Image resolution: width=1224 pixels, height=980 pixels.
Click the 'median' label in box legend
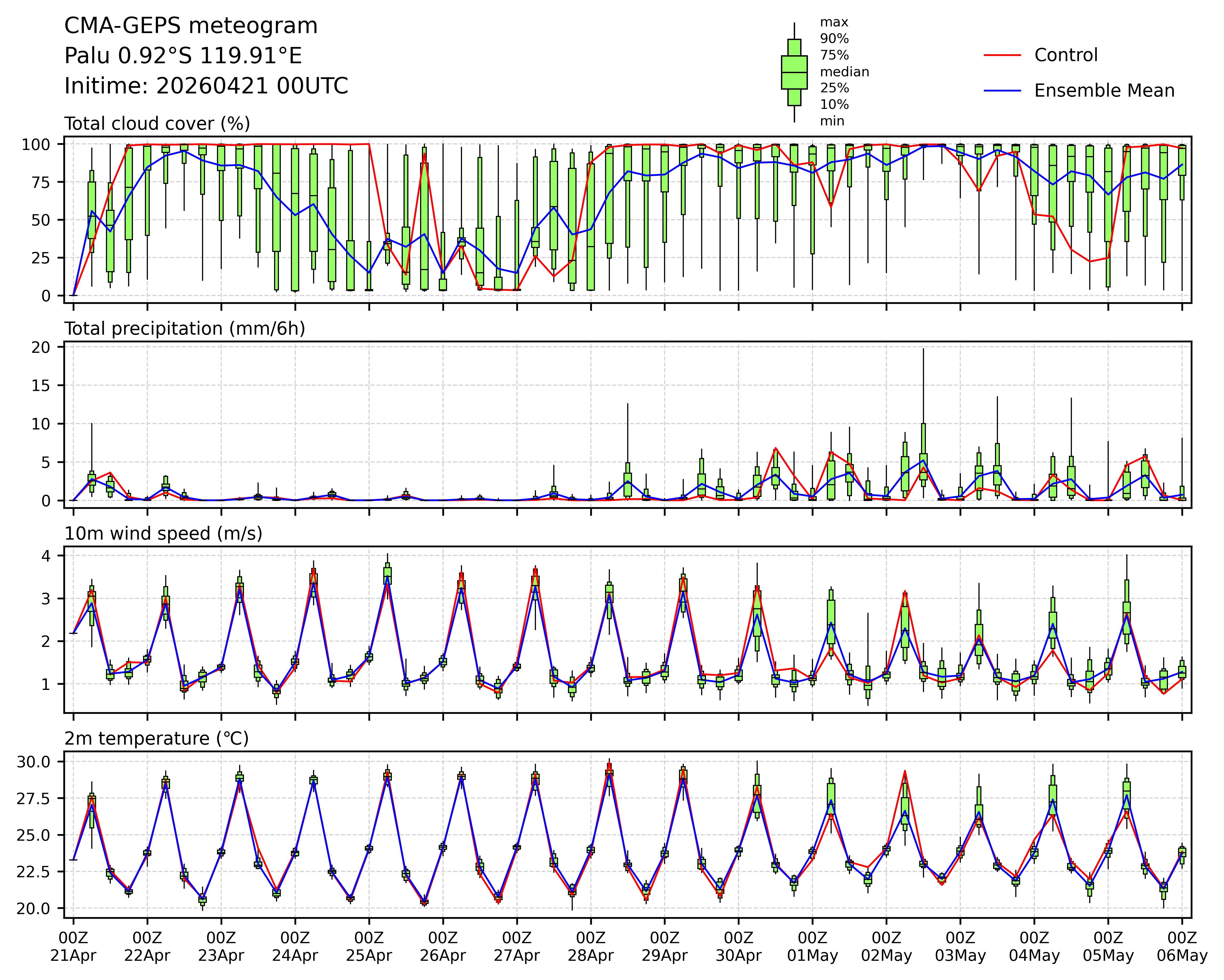(x=844, y=72)
